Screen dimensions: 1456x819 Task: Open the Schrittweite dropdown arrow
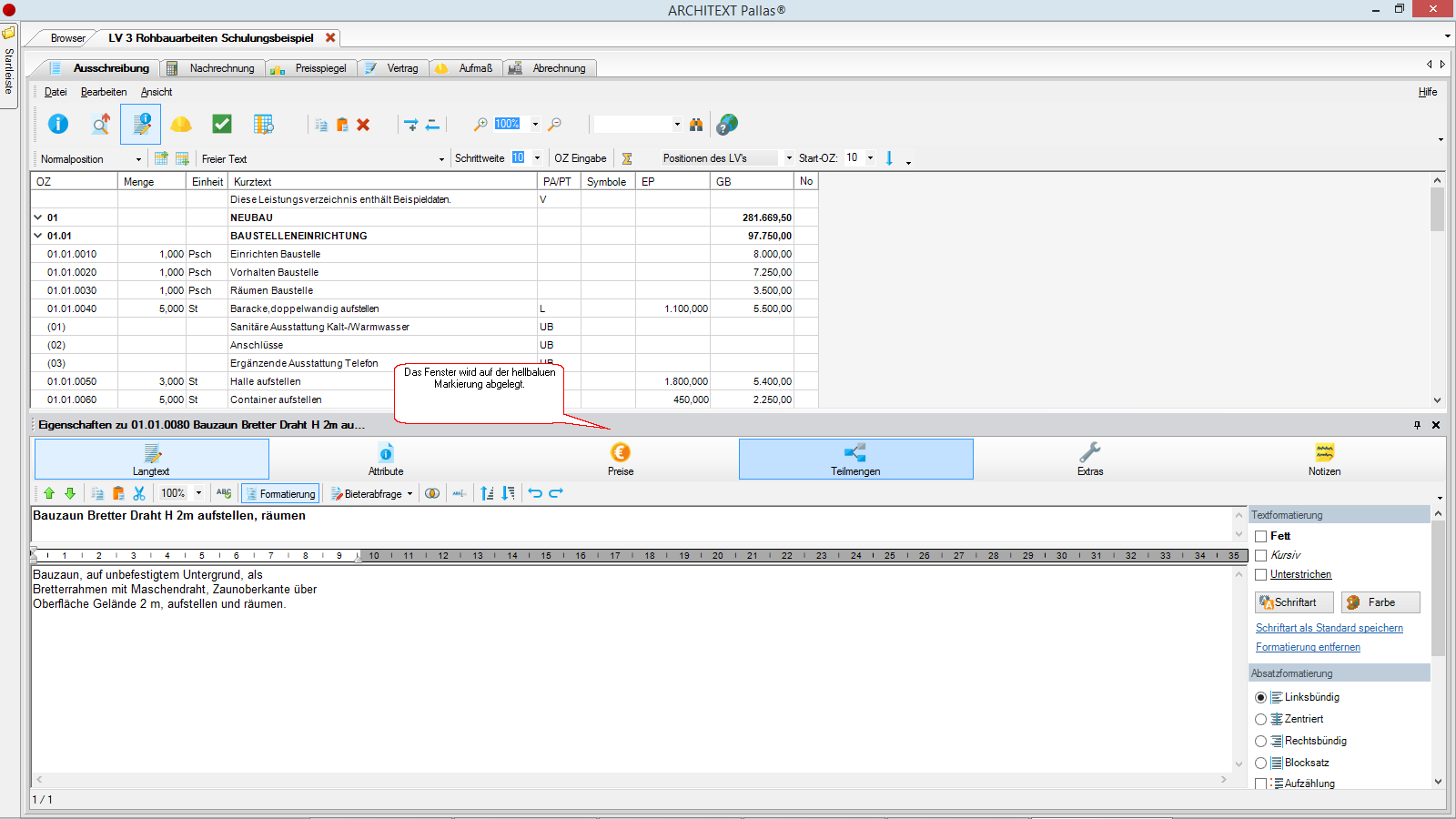click(537, 158)
